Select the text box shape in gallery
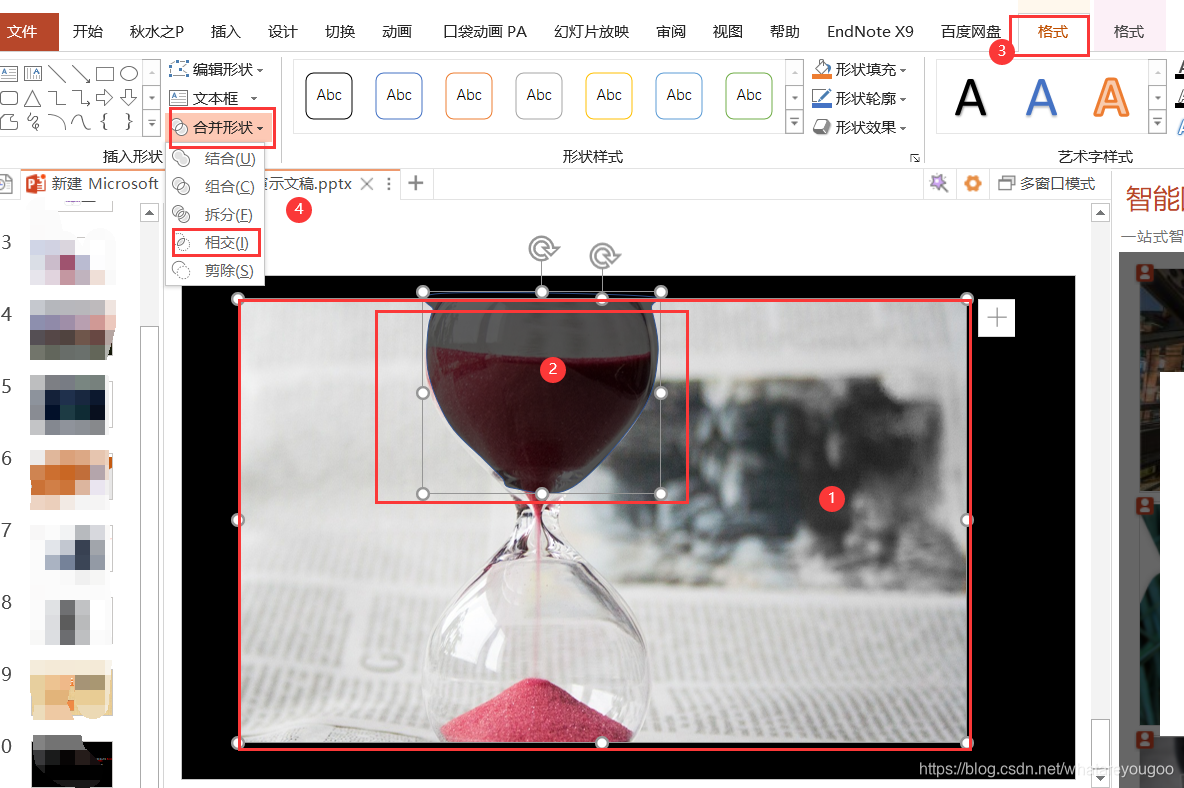The width and height of the screenshot is (1184, 788). (x=9, y=73)
